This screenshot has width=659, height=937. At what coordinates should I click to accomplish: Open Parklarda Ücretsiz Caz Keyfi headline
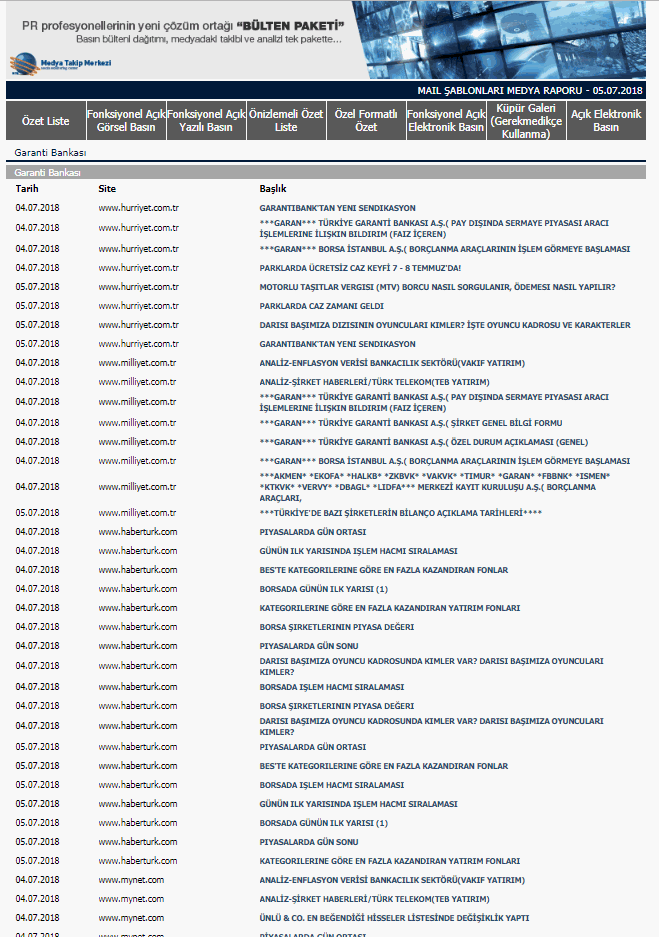pyautogui.click(x=360, y=268)
